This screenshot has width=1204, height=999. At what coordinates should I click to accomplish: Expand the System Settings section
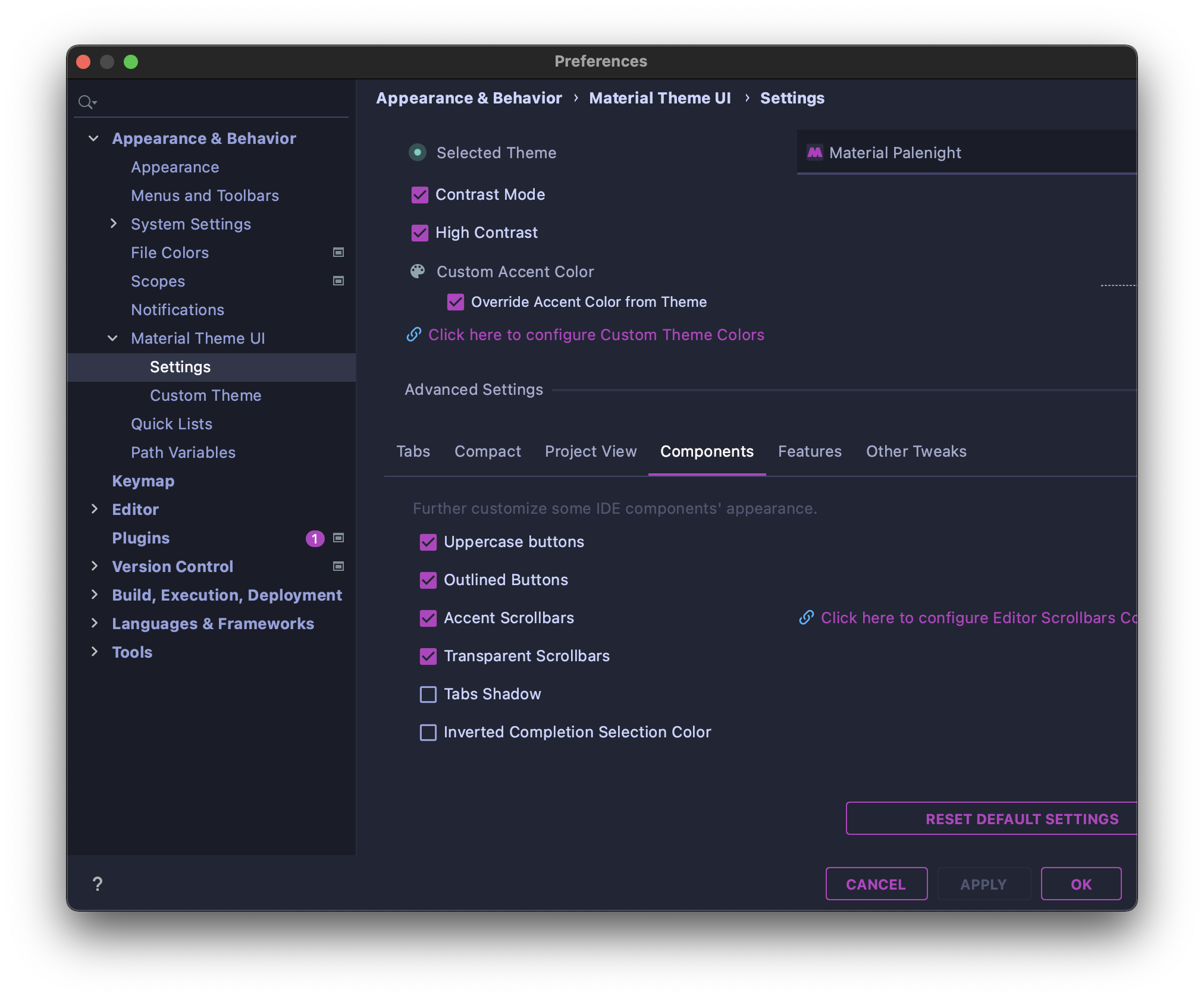(x=114, y=224)
